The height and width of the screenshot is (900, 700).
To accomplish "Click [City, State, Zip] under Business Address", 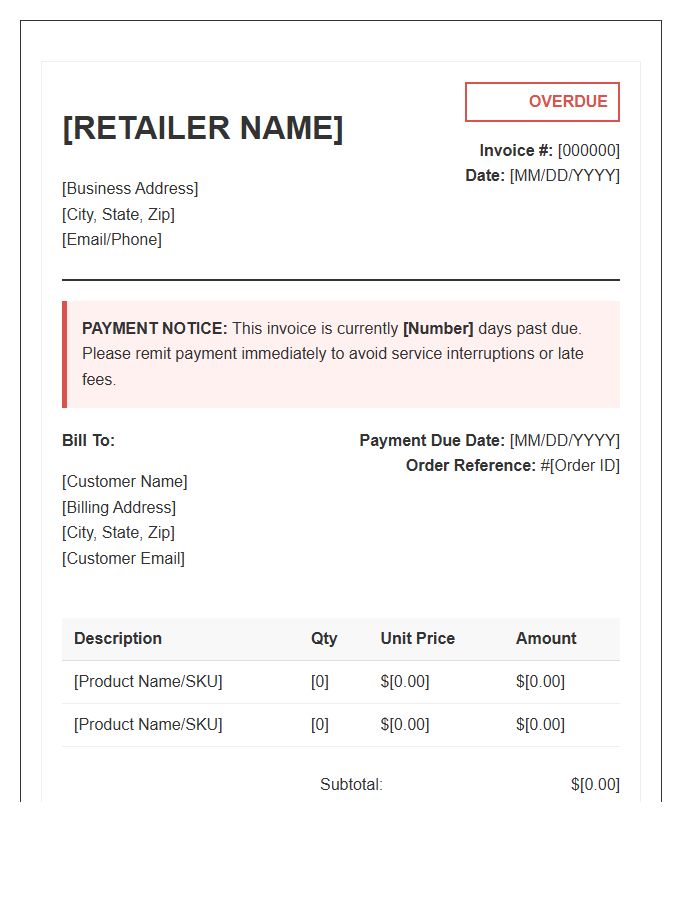I will [x=118, y=214].
